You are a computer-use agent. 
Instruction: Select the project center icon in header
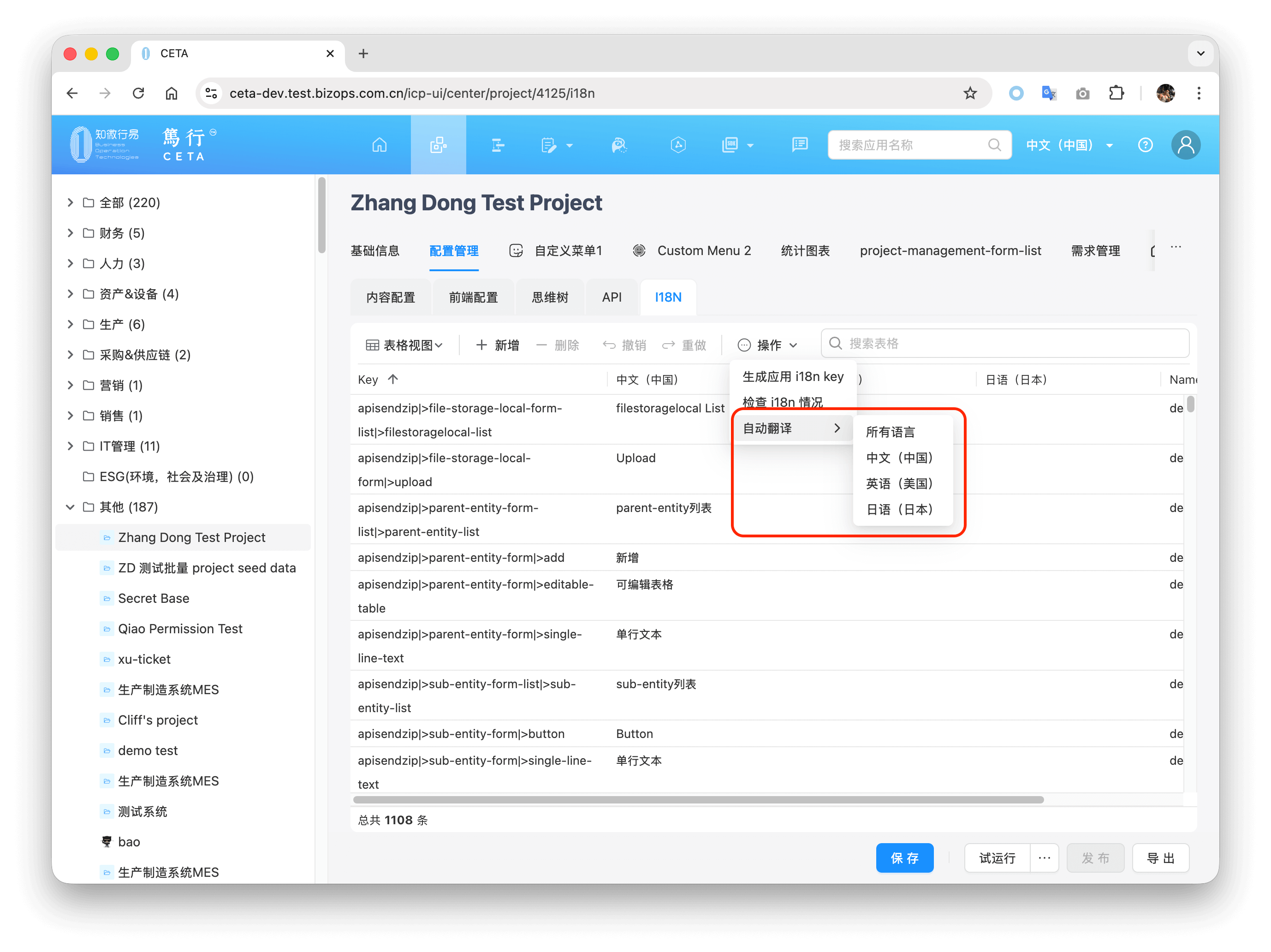point(439,145)
